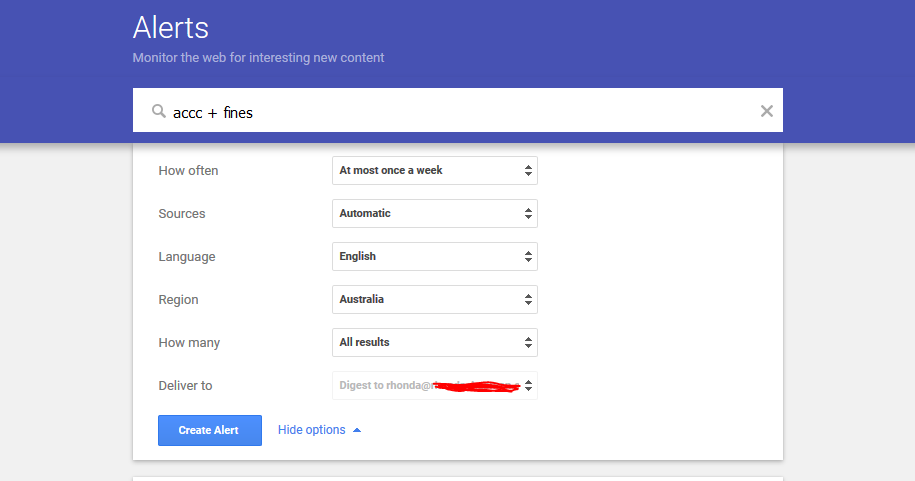This screenshot has width=915, height=481.
Task: Click the How many label
Action: tap(189, 343)
